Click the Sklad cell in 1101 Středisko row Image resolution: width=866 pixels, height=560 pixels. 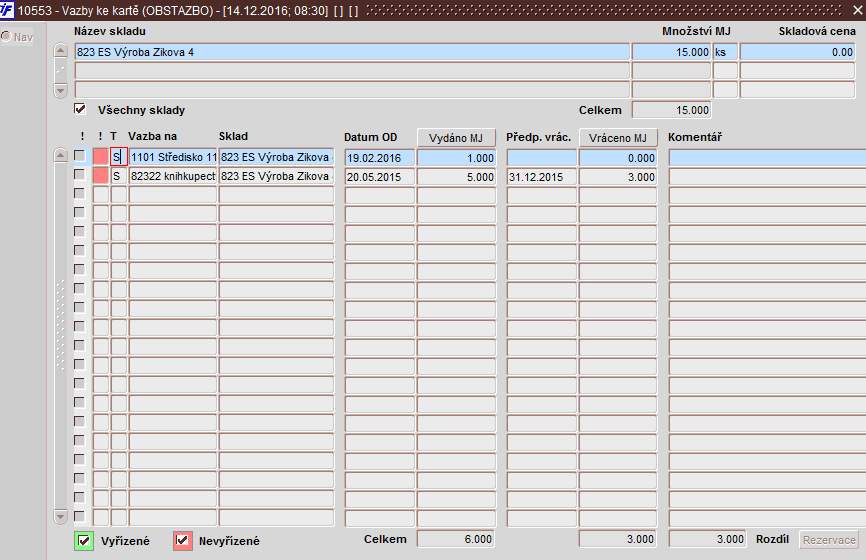(x=276, y=157)
